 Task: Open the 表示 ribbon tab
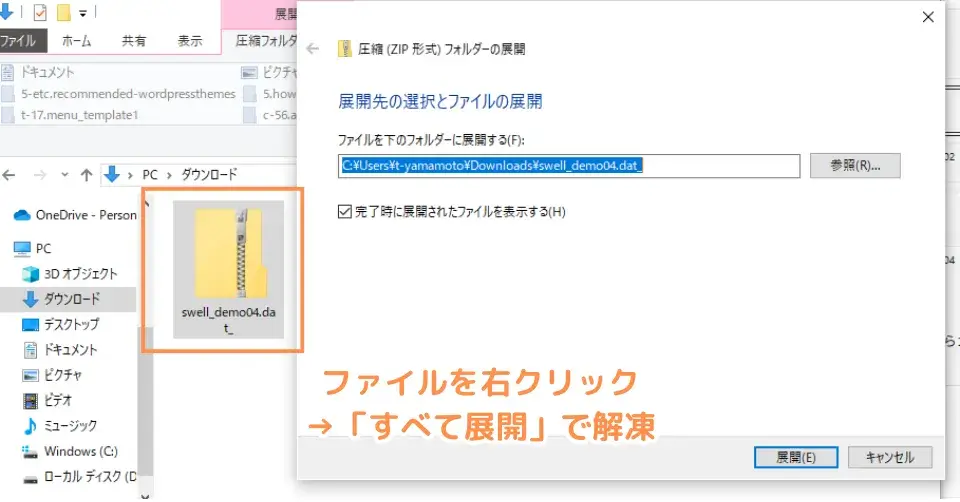tap(190, 41)
